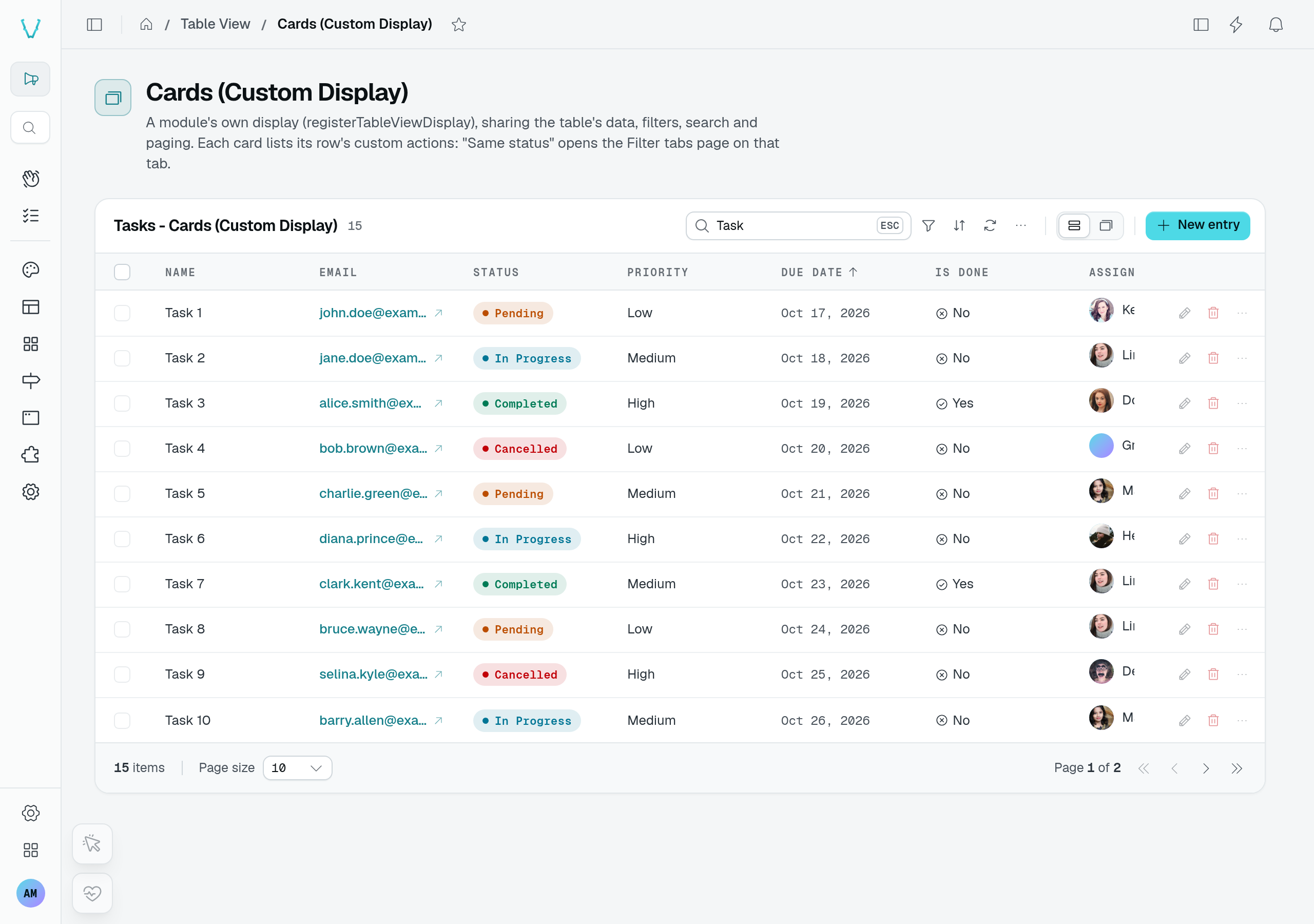Sort by the Due Date column
1314x924 pixels.
819,273
